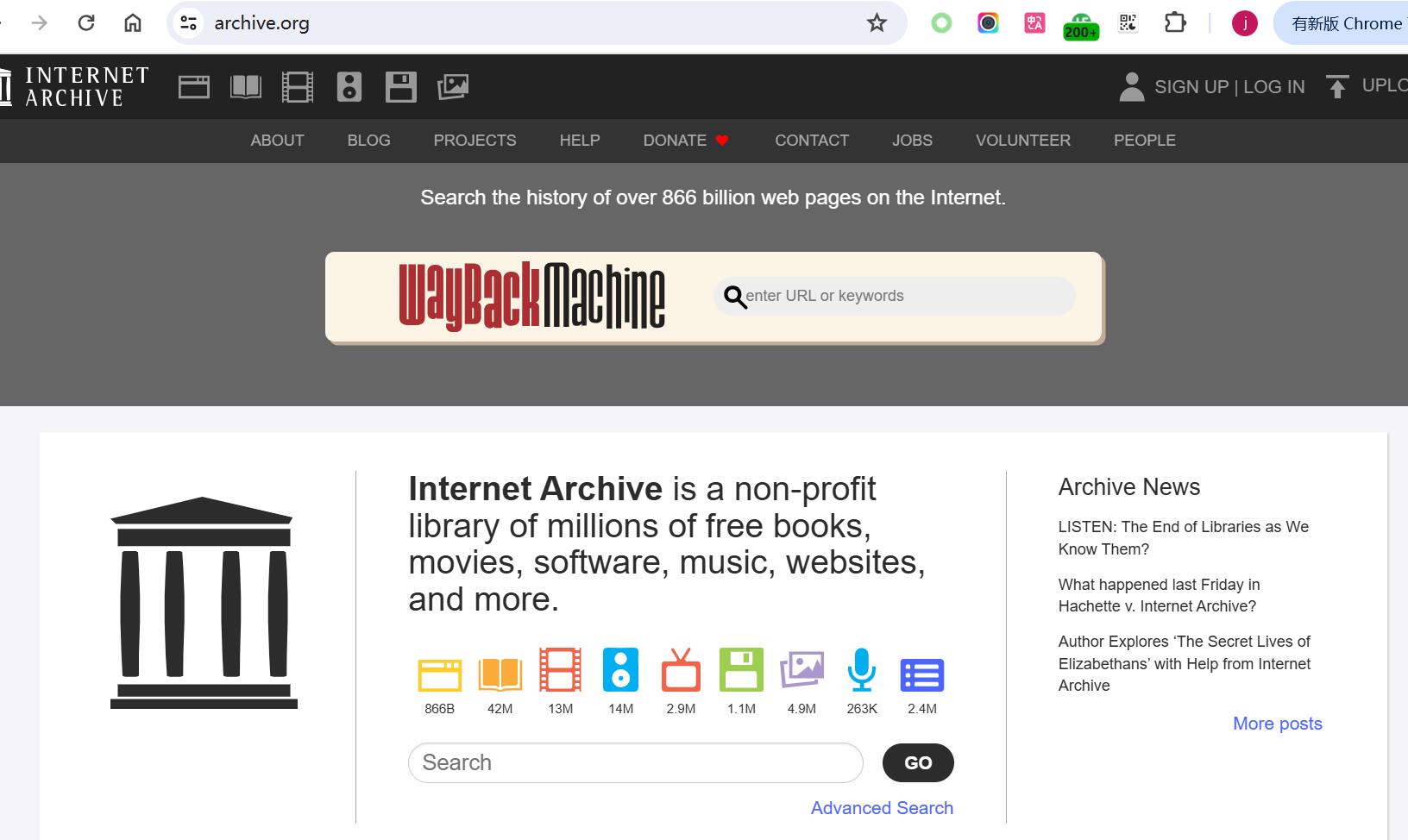
Task: Click the magnifier icon in Wayback search
Action: 734,297
